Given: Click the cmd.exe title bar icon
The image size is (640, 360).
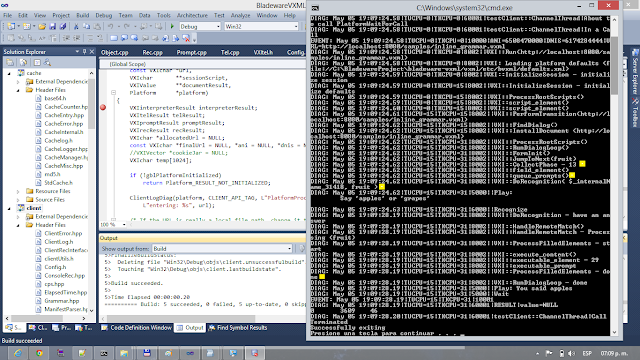Looking at the screenshot, I should [315, 7].
